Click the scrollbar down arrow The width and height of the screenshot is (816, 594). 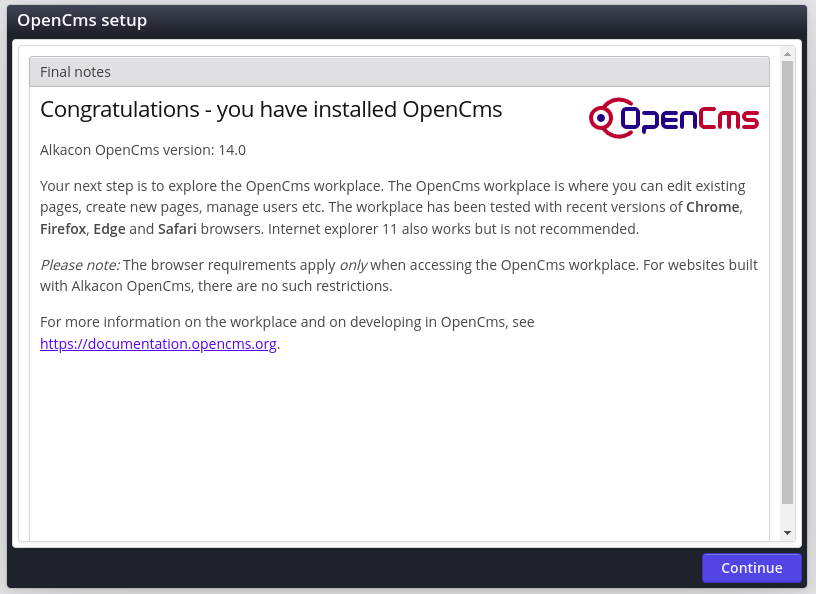(x=787, y=533)
